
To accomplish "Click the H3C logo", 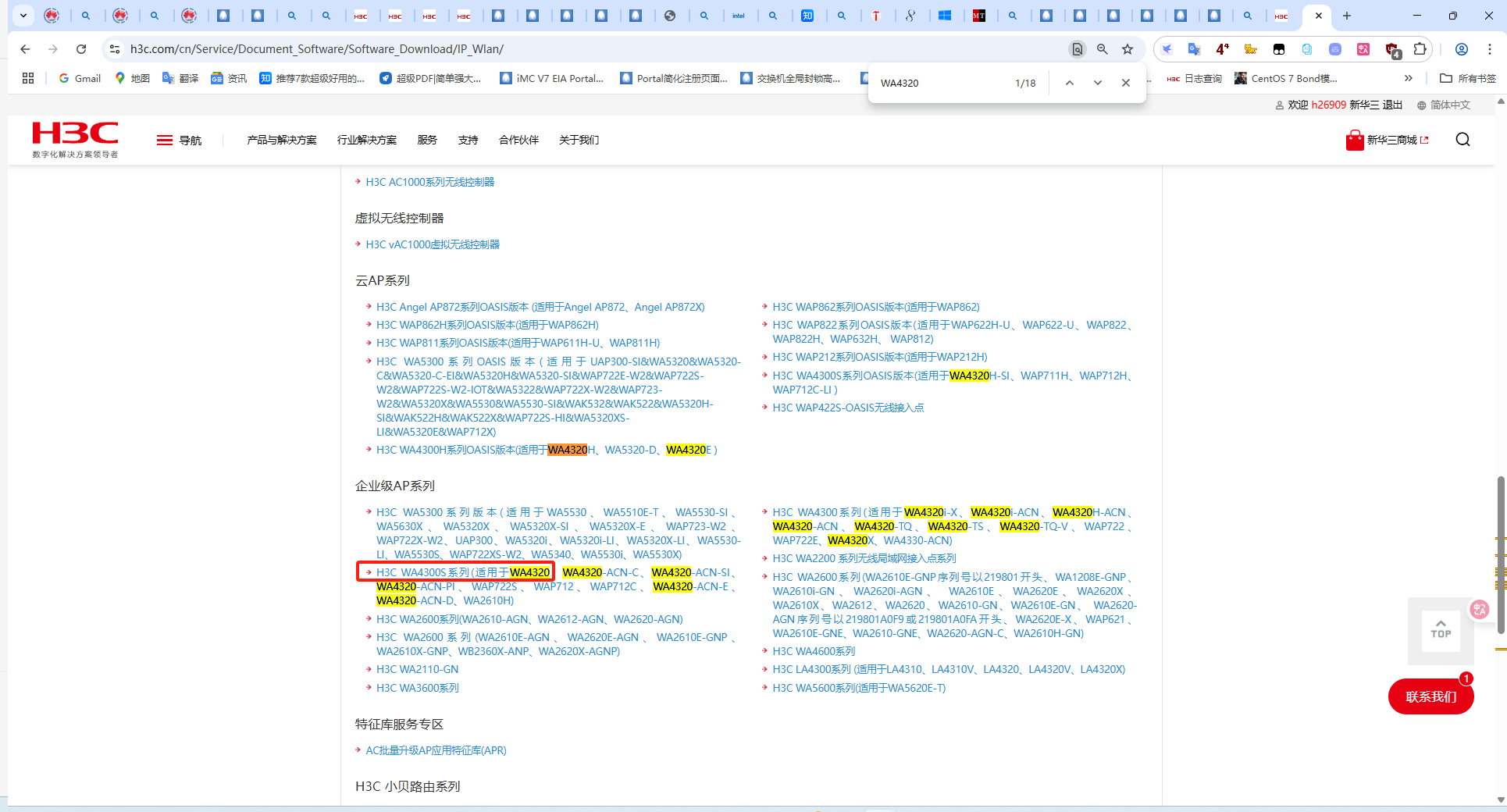I will [x=76, y=140].
